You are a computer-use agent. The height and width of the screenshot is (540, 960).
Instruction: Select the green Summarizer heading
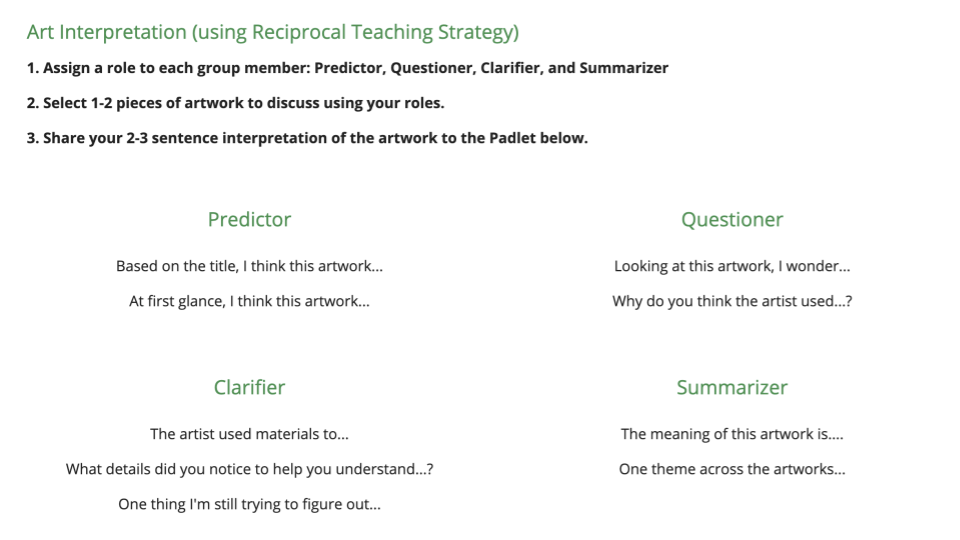click(x=732, y=388)
